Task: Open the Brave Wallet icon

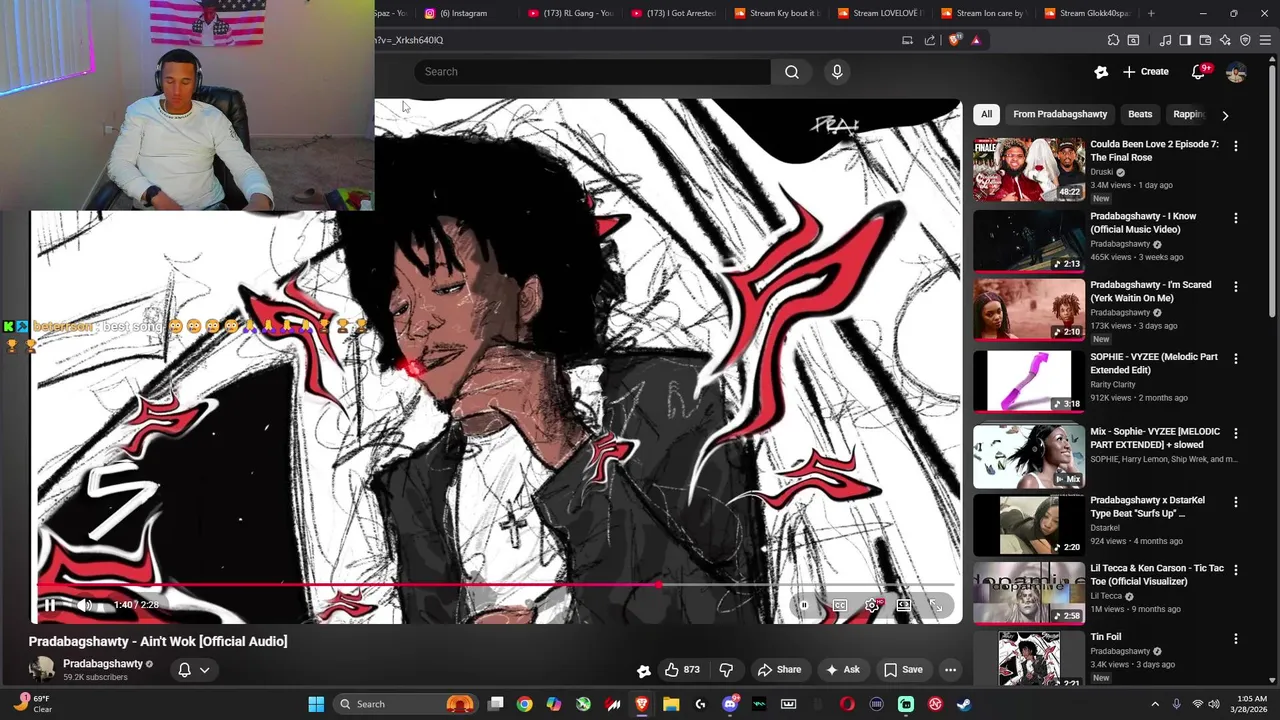Action: 1205,40
